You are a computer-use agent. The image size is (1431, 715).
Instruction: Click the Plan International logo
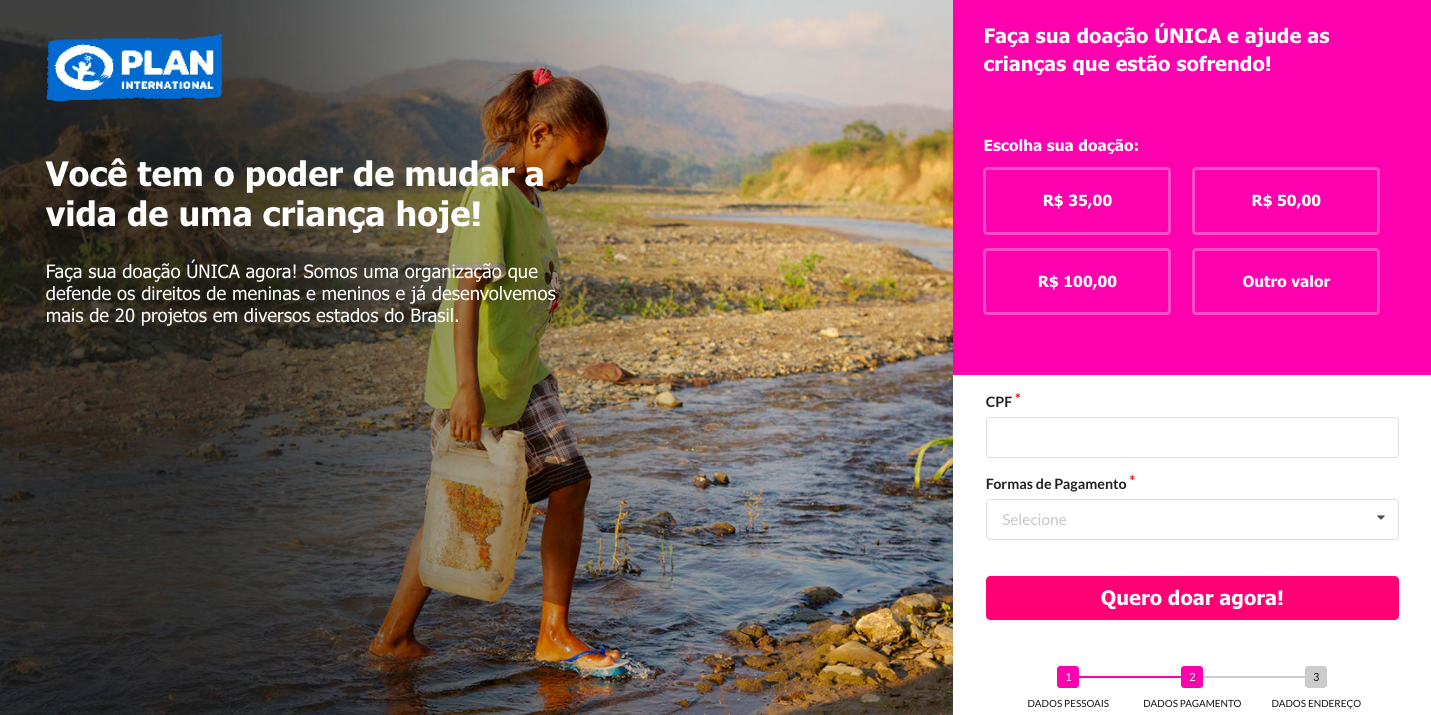pos(134,67)
